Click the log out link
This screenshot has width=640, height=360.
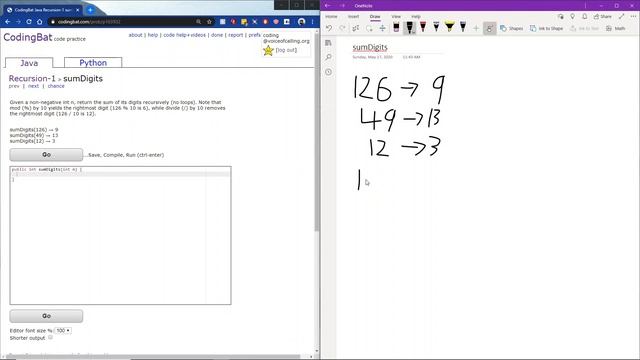tap(286, 50)
